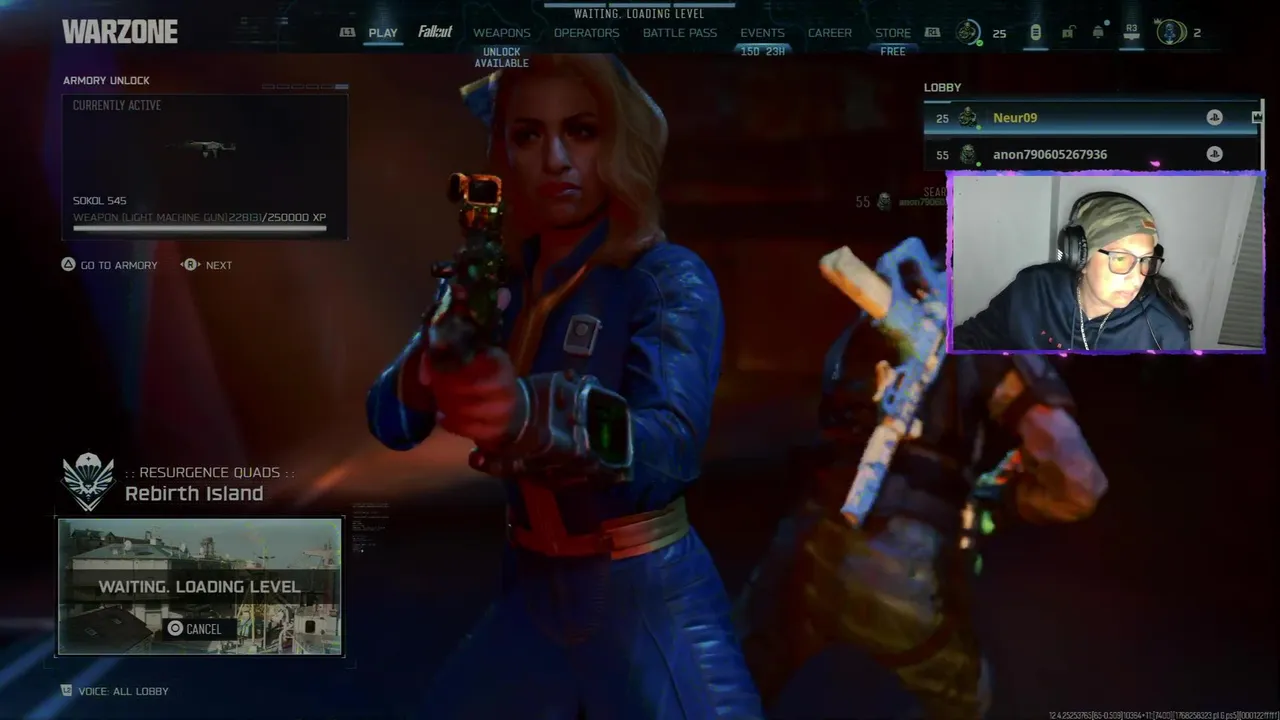Click the LOBBY header label

click(x=942, y=88)
